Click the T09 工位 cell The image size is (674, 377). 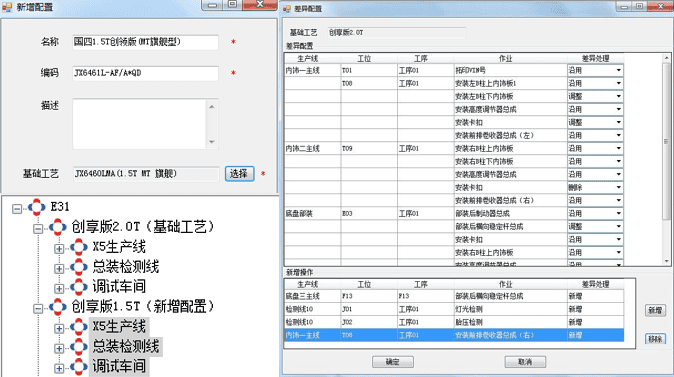click(x=369, y=148)
